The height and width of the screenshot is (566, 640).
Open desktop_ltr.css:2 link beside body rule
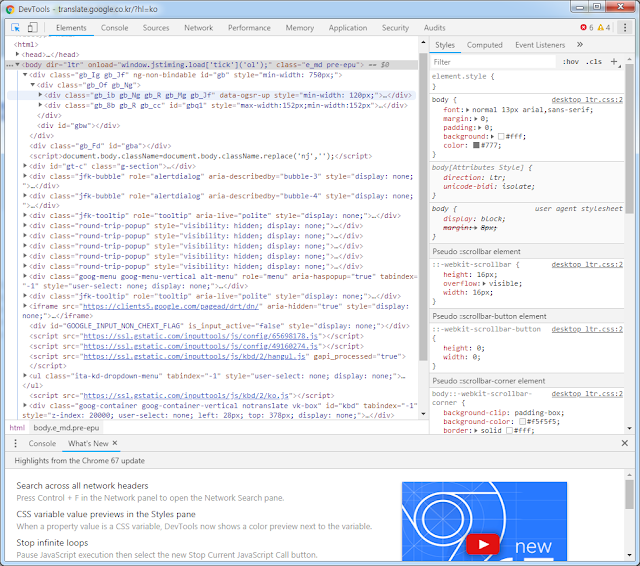coord(587,100)
